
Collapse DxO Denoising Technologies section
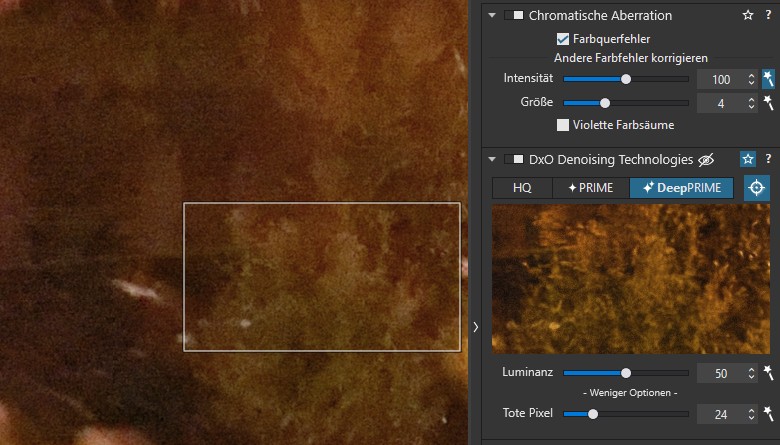[x=492, y=159]
